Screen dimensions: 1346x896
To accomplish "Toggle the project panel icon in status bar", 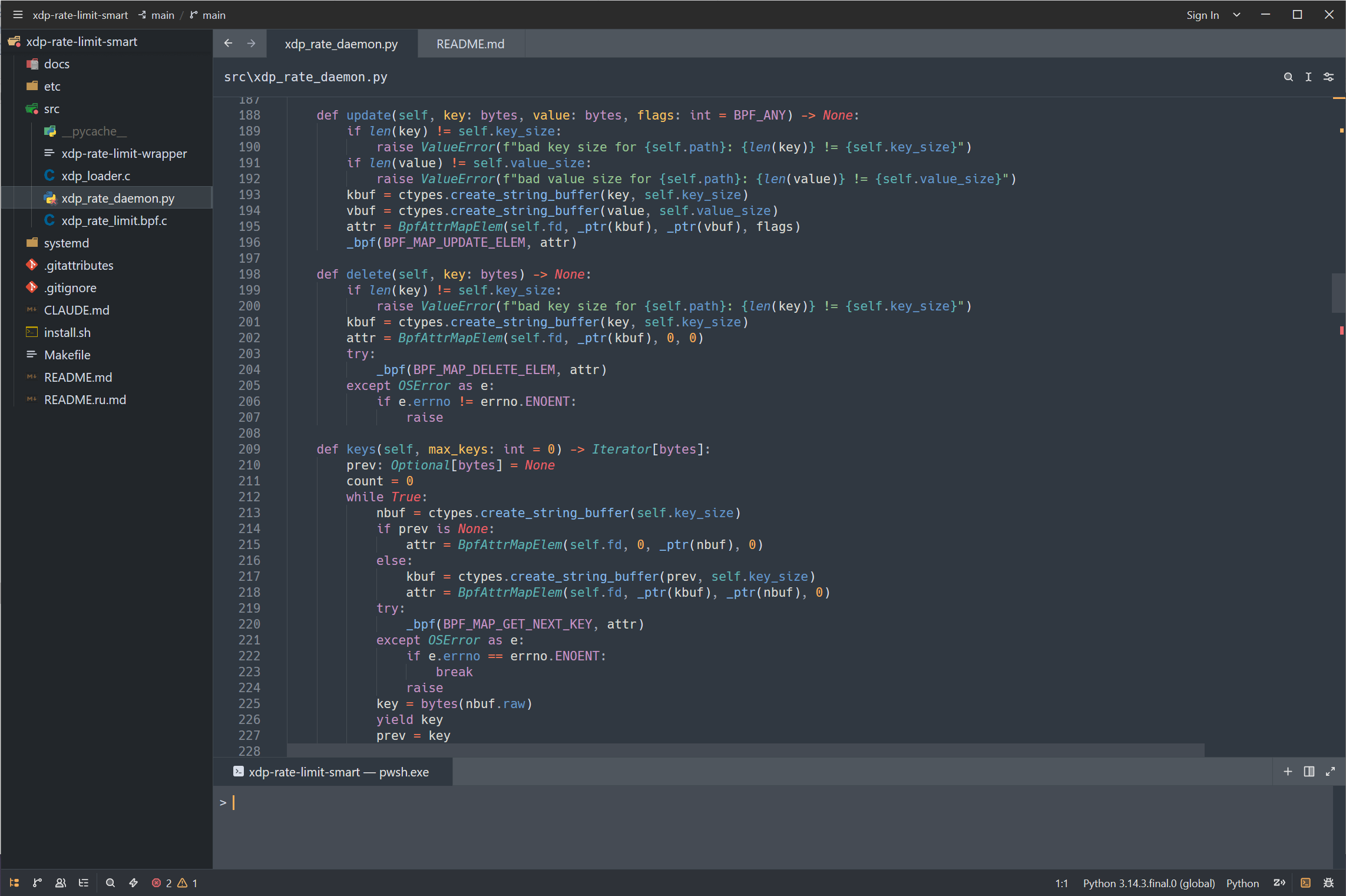I will (15, 882).
